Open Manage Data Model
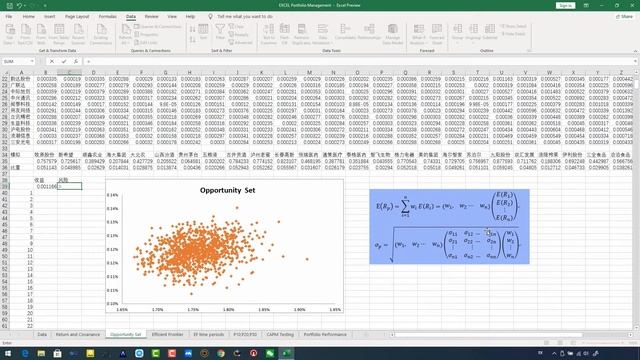The width and height of the screenshot is (640, 360). [393, 34]
